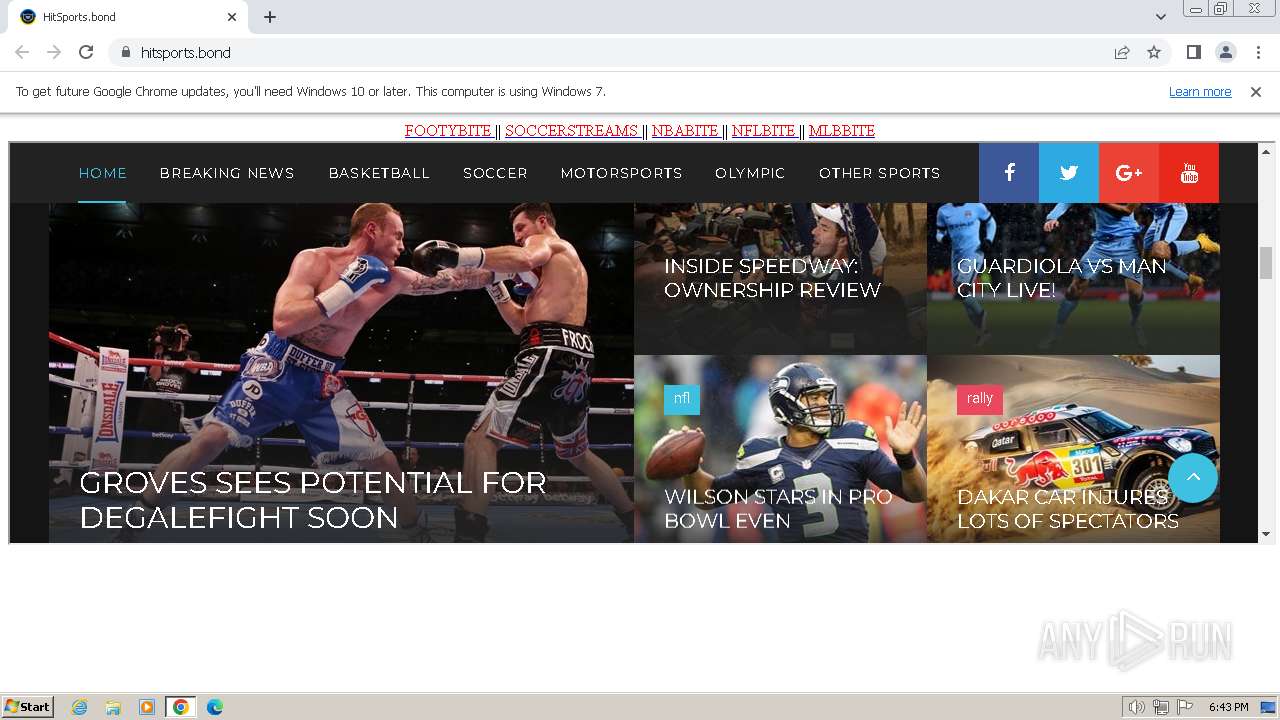Viewport: 1280px width, 720px height.
Task: Select the OLYMPIC menu item
Action: tap(750, 173)
